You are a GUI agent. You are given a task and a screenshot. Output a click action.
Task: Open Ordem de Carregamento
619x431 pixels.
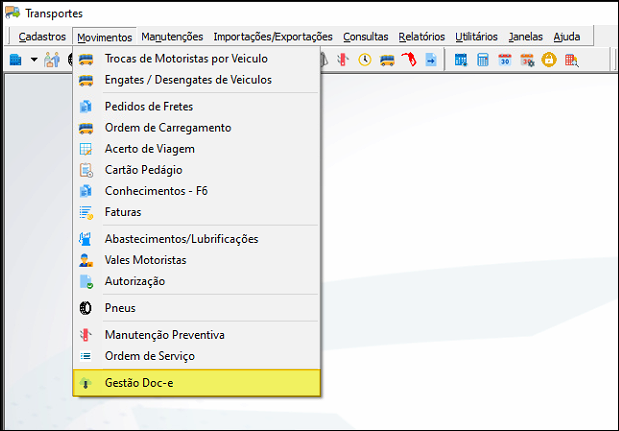coord(197,128)
